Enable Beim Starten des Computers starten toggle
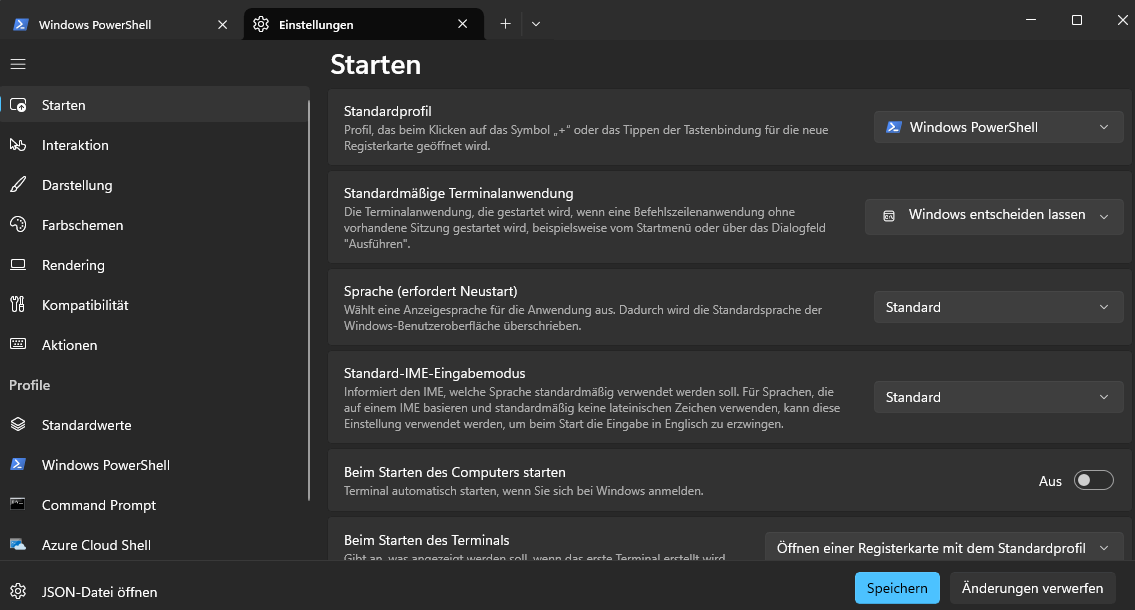 pyautogui.click(x=1093, y=481)
